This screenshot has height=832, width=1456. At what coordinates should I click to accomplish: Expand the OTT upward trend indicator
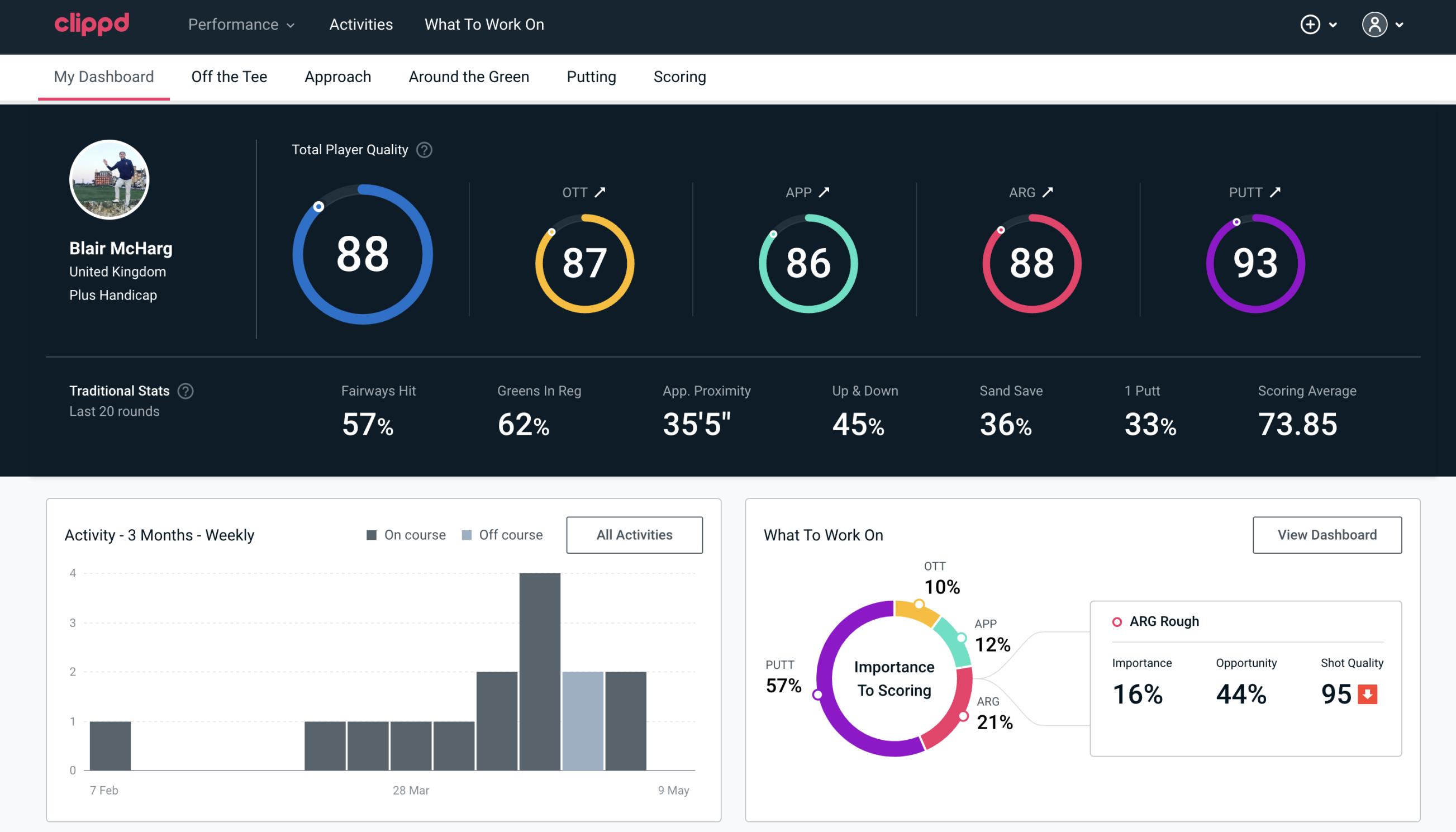(601, 192)
